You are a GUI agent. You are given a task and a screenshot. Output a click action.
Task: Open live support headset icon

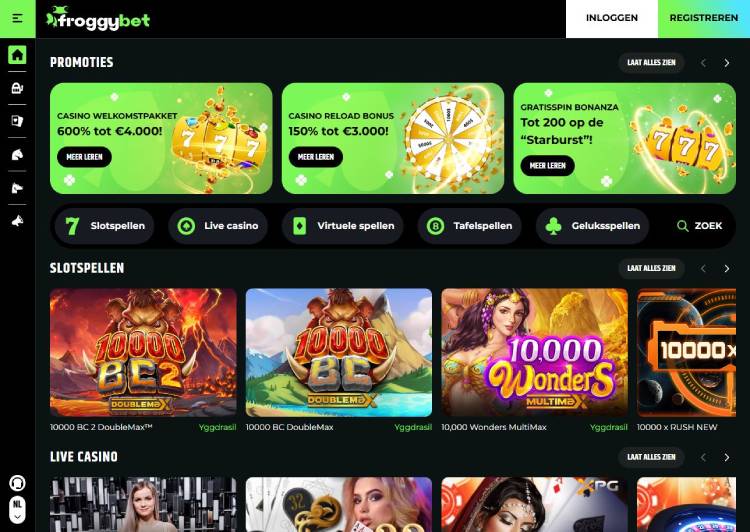click(x=17, y=483)
